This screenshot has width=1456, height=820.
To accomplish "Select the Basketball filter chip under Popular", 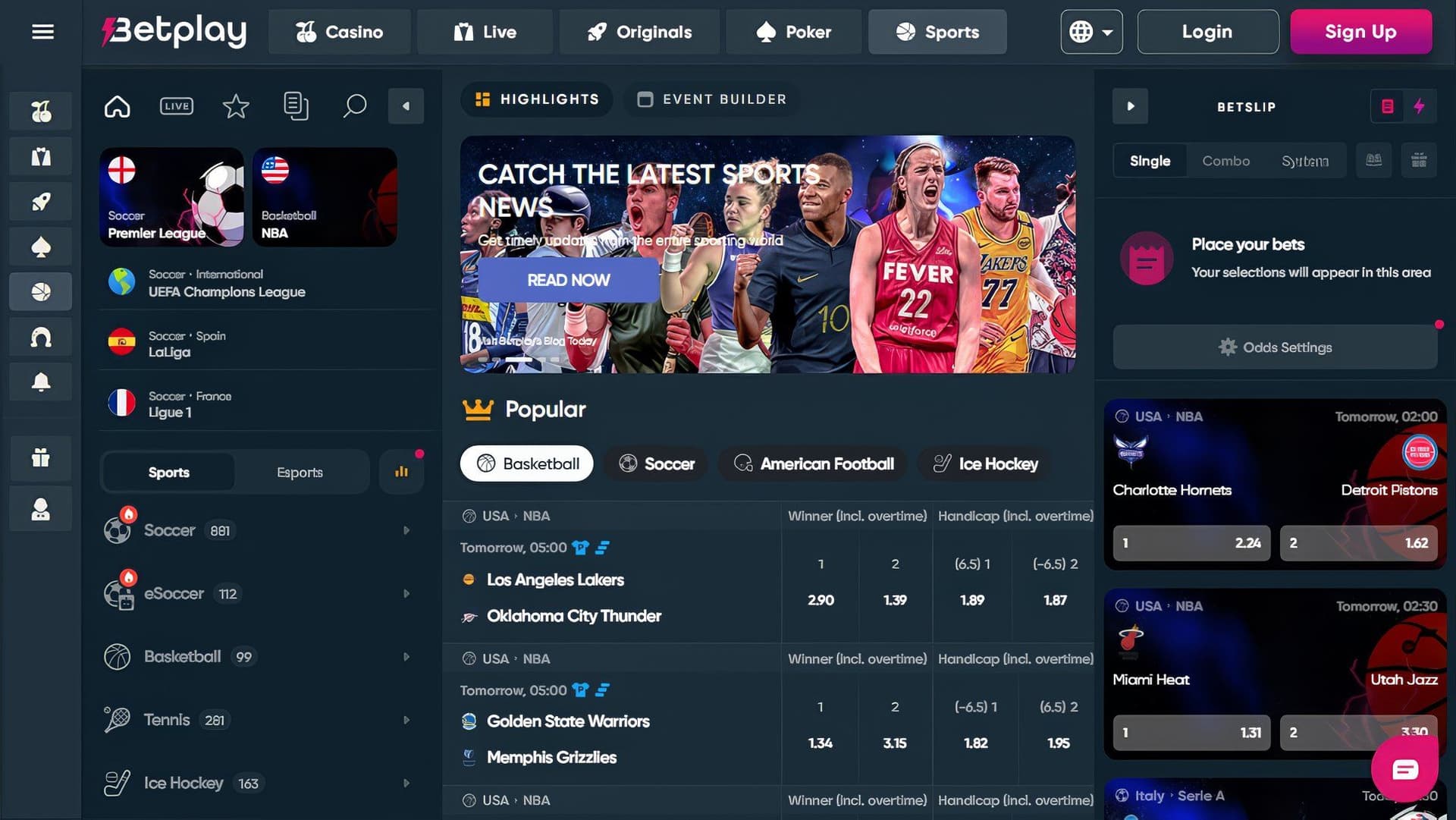I will [x=526, y=463].
